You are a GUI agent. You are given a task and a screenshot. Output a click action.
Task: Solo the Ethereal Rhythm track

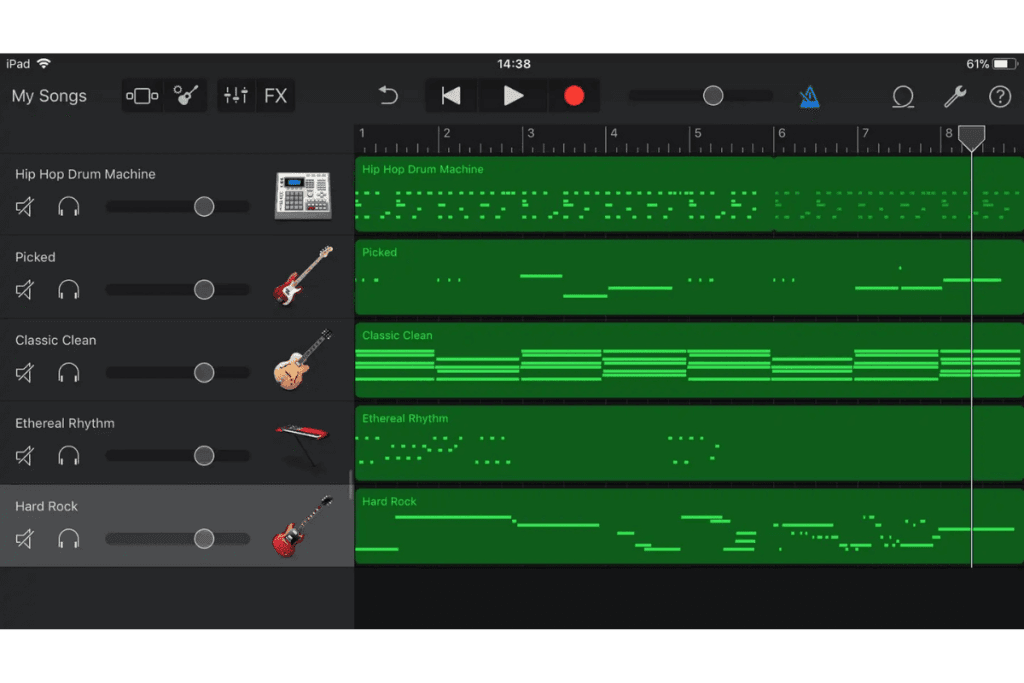tap(69, 456)
